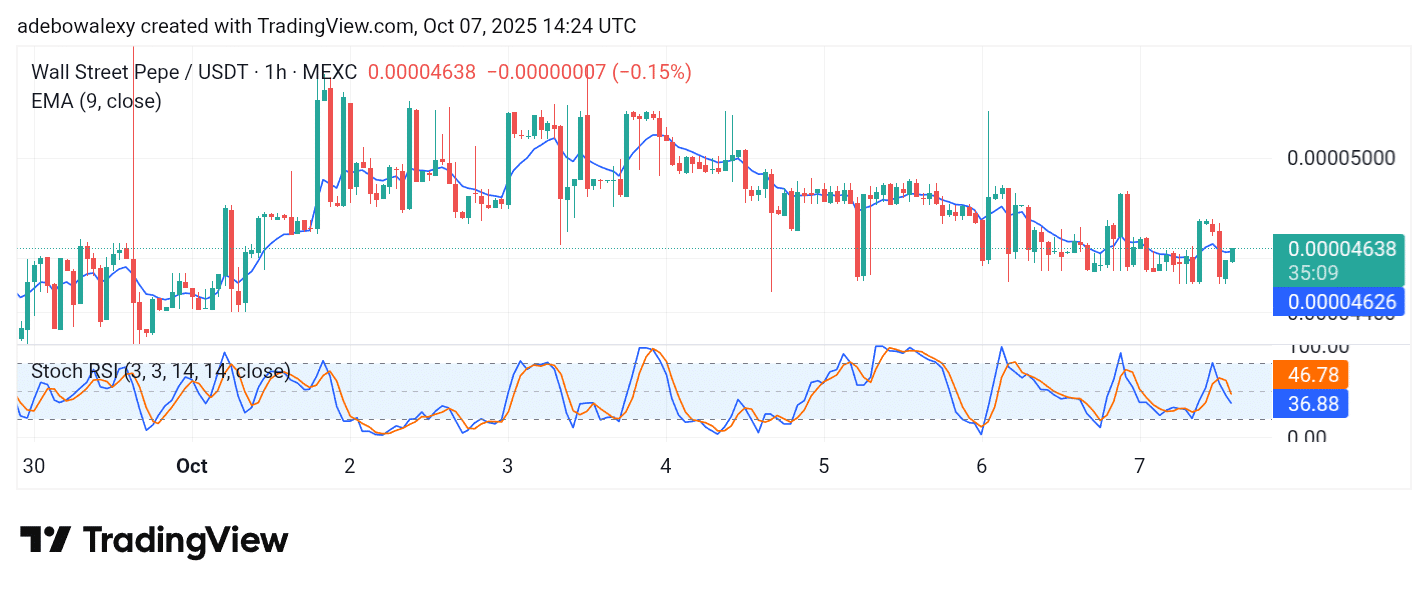The height and width of the screenshot is (591, 1428).
Task: Select the Oct date label on time axis
Action: point(191,466)
